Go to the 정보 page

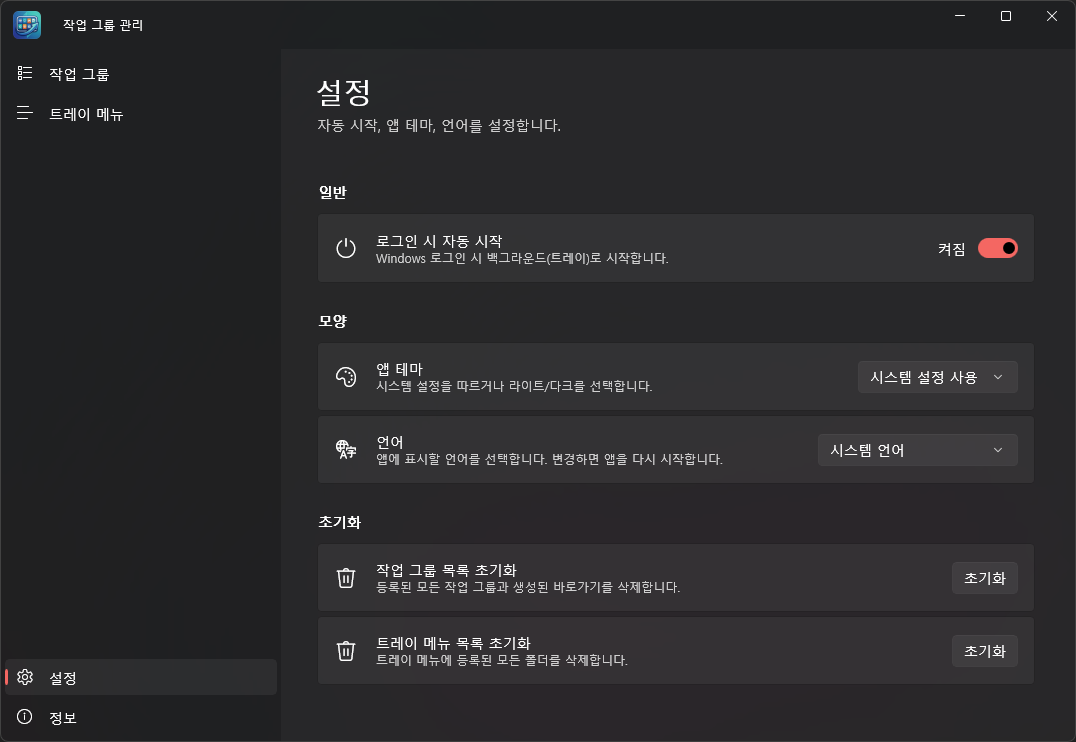click(x=141, y=717)
